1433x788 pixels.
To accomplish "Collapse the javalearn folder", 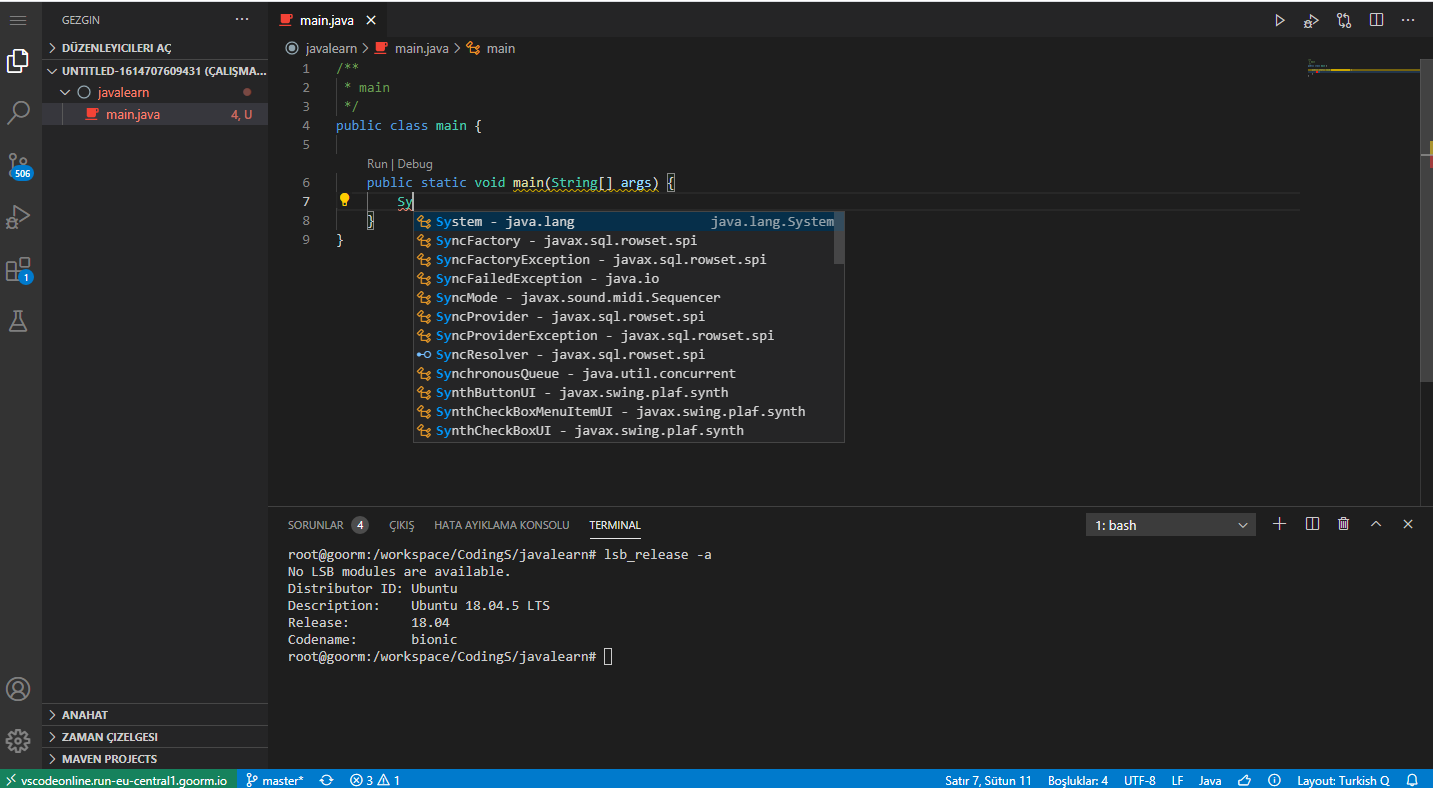I will [x=155, y=92].
